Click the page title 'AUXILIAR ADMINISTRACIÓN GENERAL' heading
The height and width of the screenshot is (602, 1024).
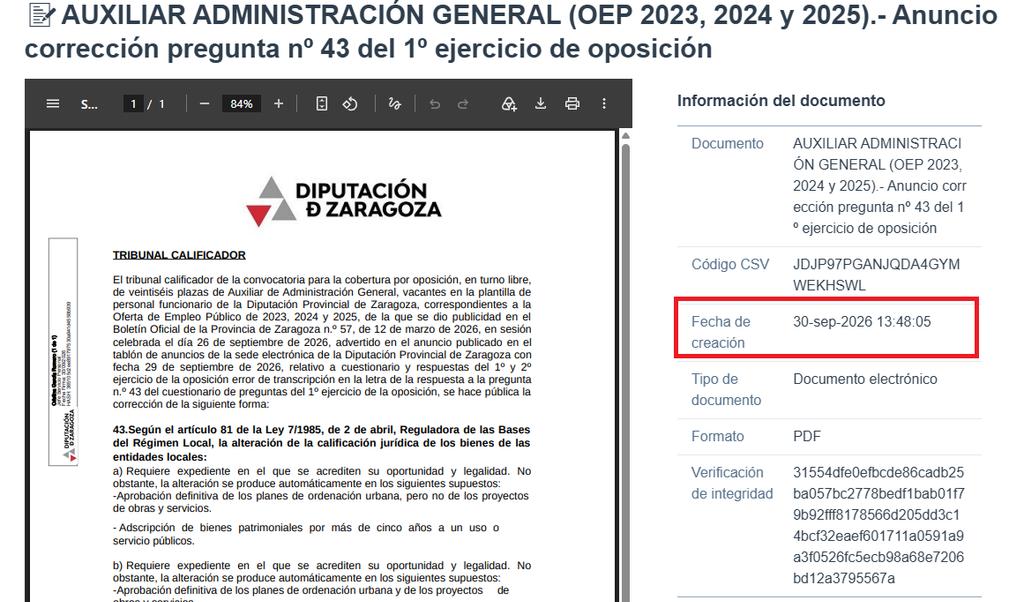[511, 31]
